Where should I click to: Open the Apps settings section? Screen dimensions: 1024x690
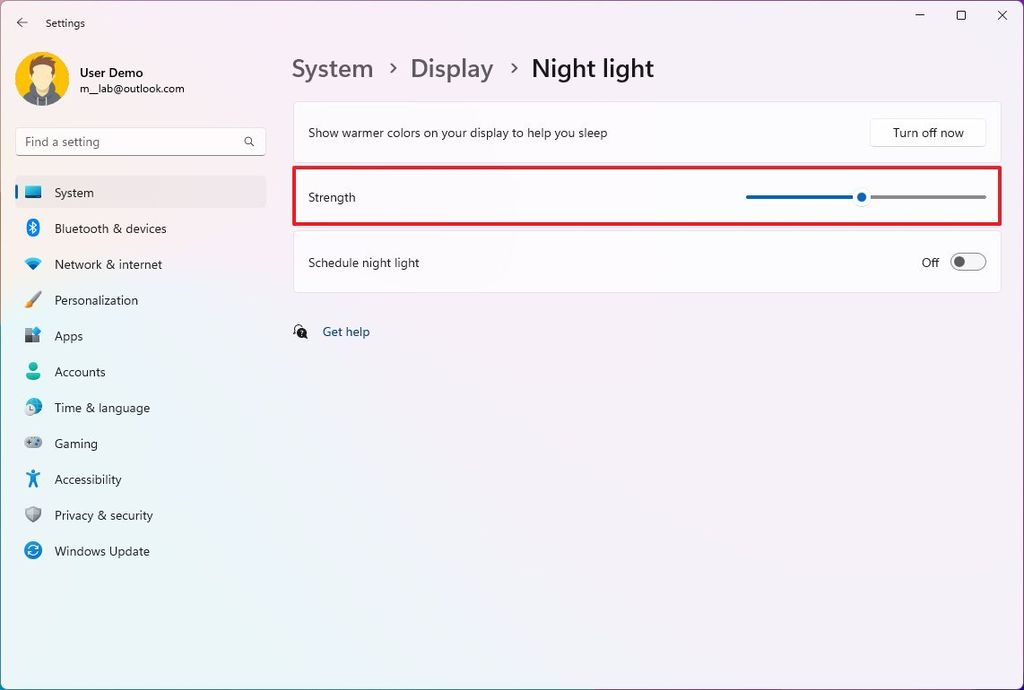(x=68, y=336)
